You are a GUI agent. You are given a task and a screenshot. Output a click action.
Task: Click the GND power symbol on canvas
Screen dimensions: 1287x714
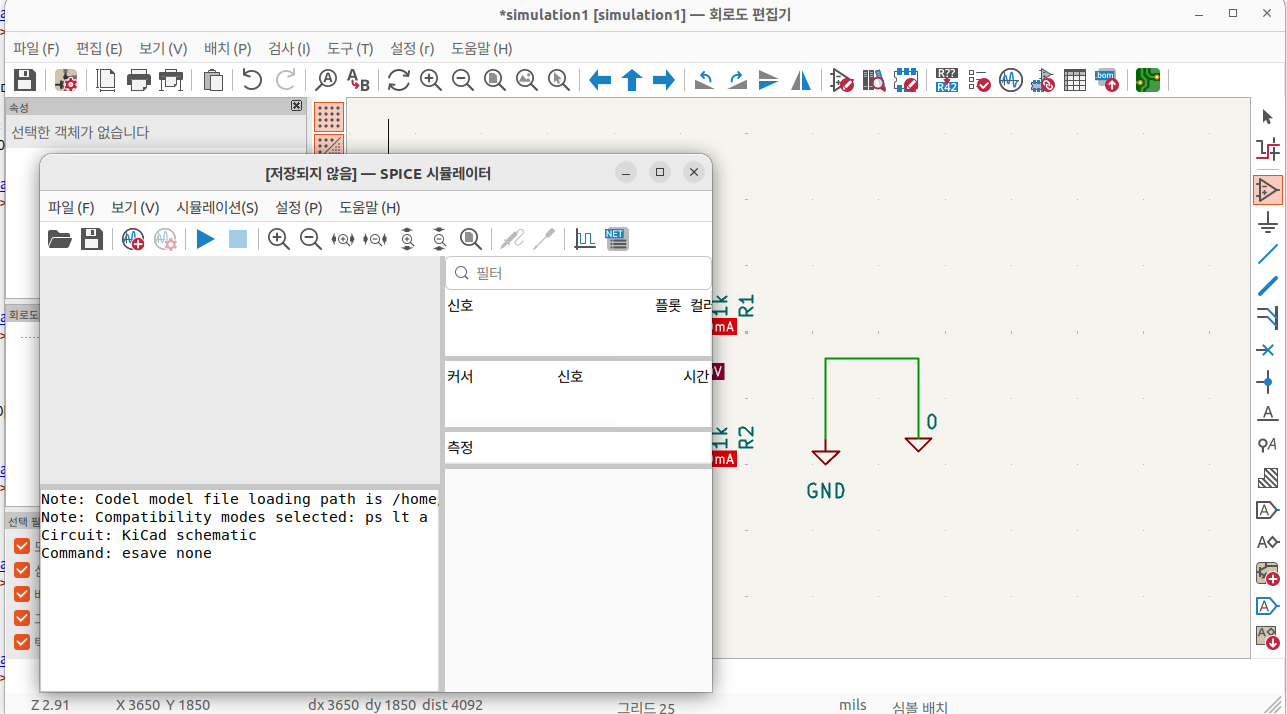point(825,457)
